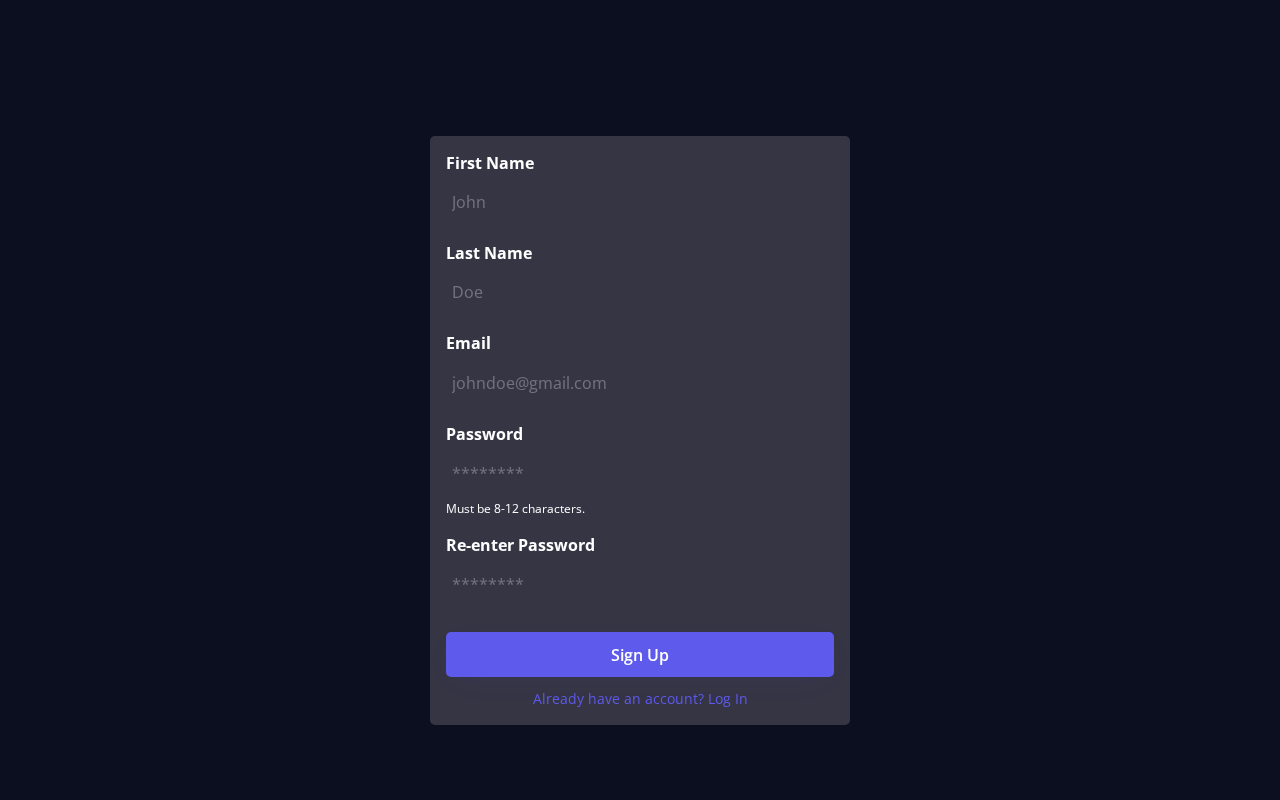Viewport: 1280px width, 800px height.
Task: Open the Log In link
Action: 727,699
